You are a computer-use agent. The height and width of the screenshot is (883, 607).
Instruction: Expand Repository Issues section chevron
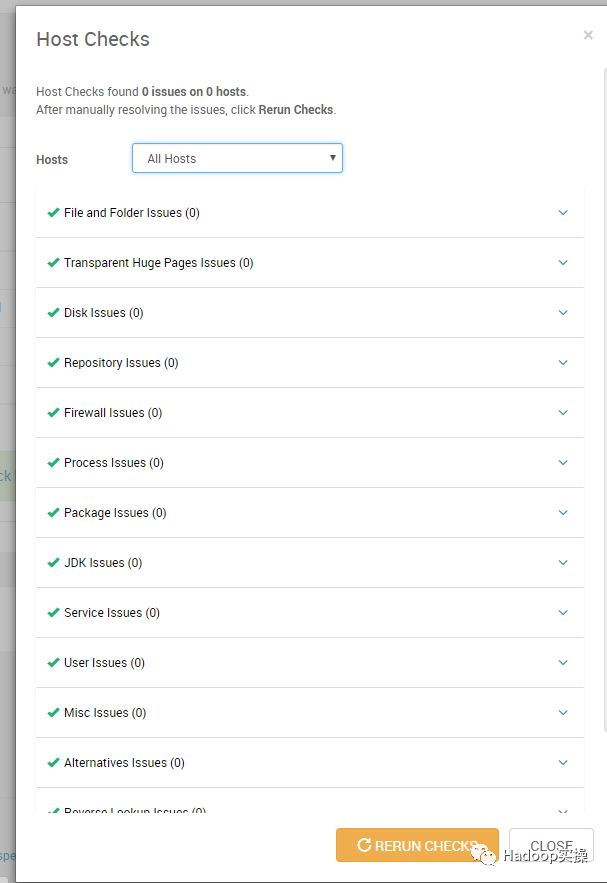[x=563, y=363]
